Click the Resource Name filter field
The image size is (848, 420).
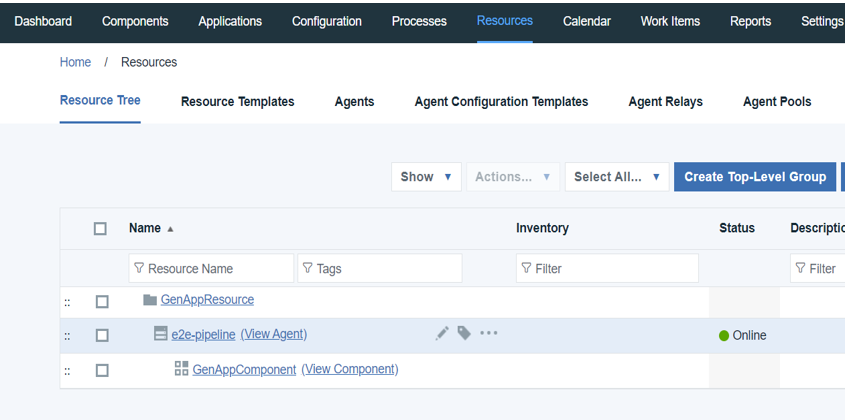pyautogui.click(x=212, y=268)
